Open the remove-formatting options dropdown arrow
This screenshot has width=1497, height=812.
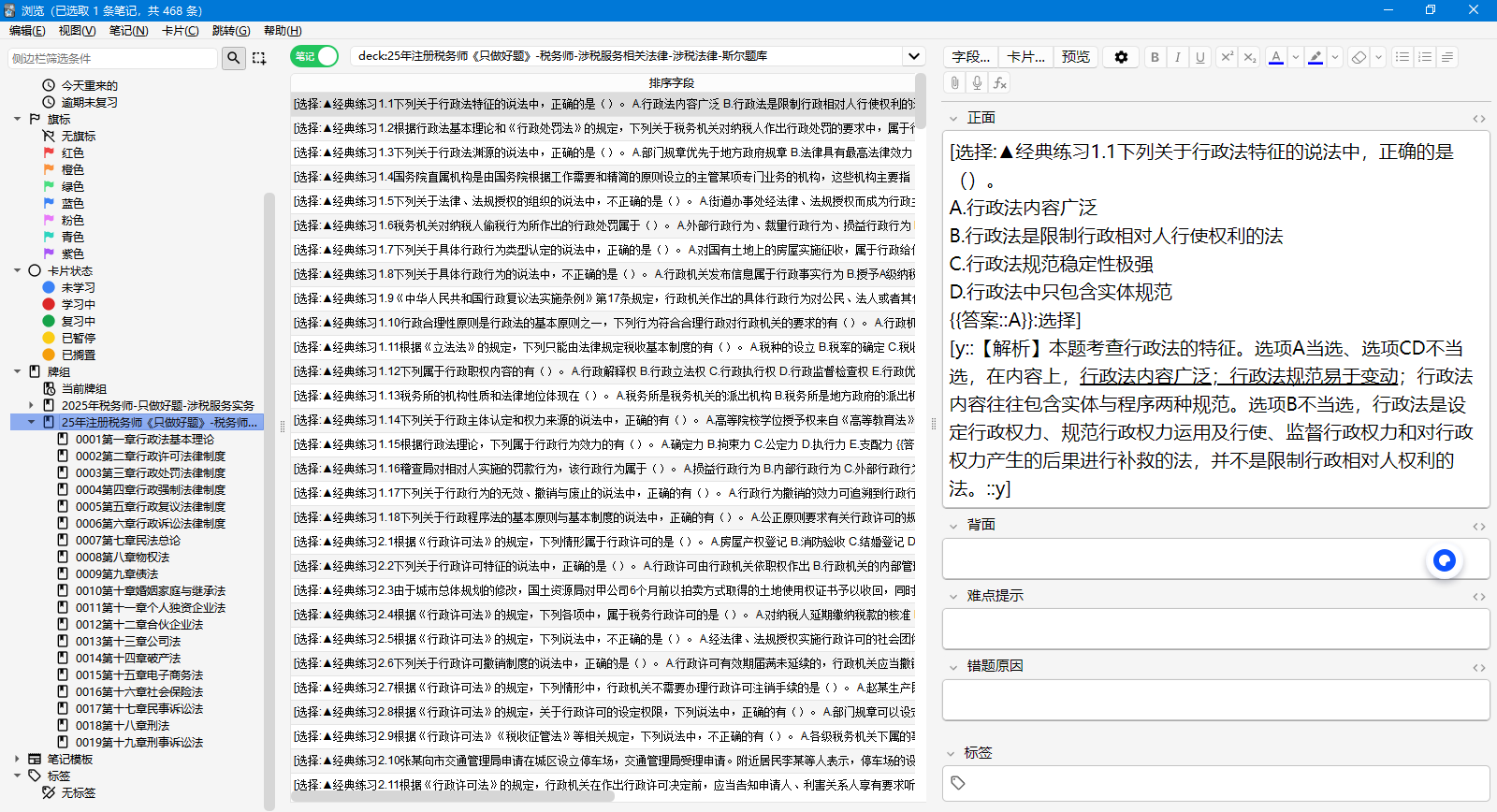pos(1378,57)
